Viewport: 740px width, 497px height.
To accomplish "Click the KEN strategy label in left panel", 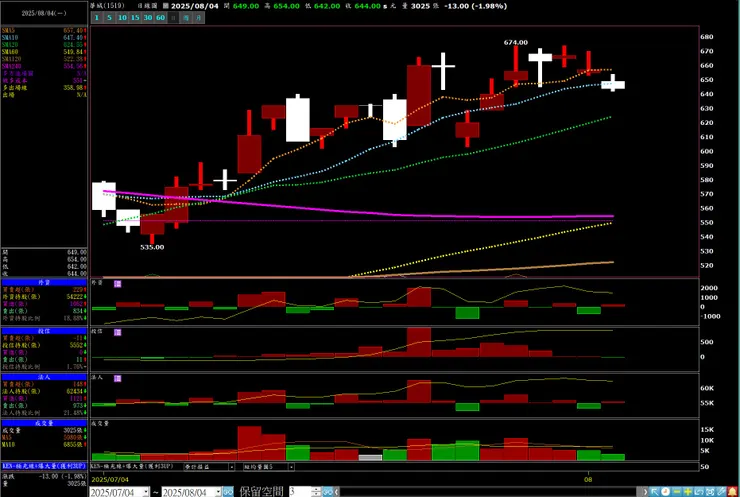I will coord(44,466).
